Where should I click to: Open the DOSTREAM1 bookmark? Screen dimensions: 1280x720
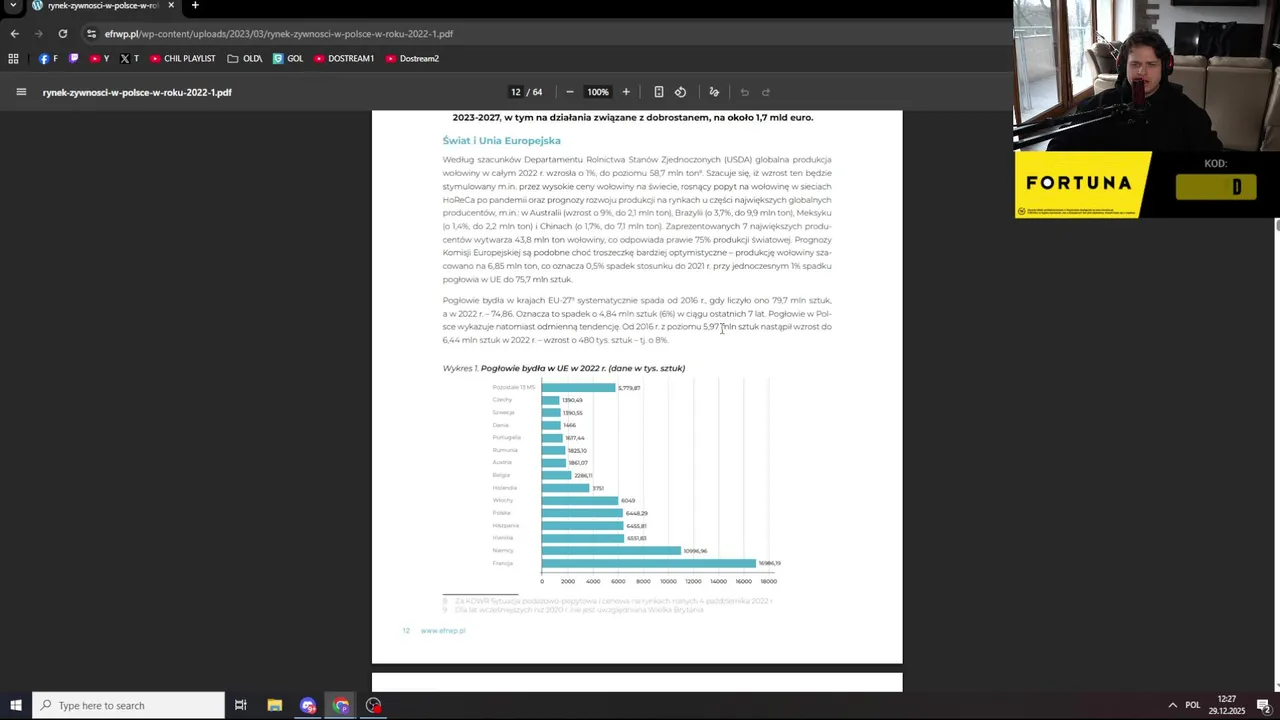(344, 58)
